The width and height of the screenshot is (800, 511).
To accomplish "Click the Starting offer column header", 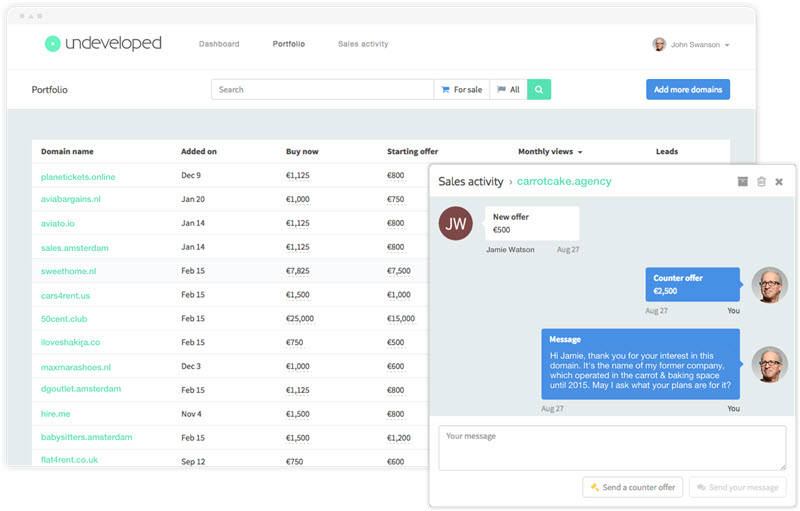I will (x=412, y=151).
